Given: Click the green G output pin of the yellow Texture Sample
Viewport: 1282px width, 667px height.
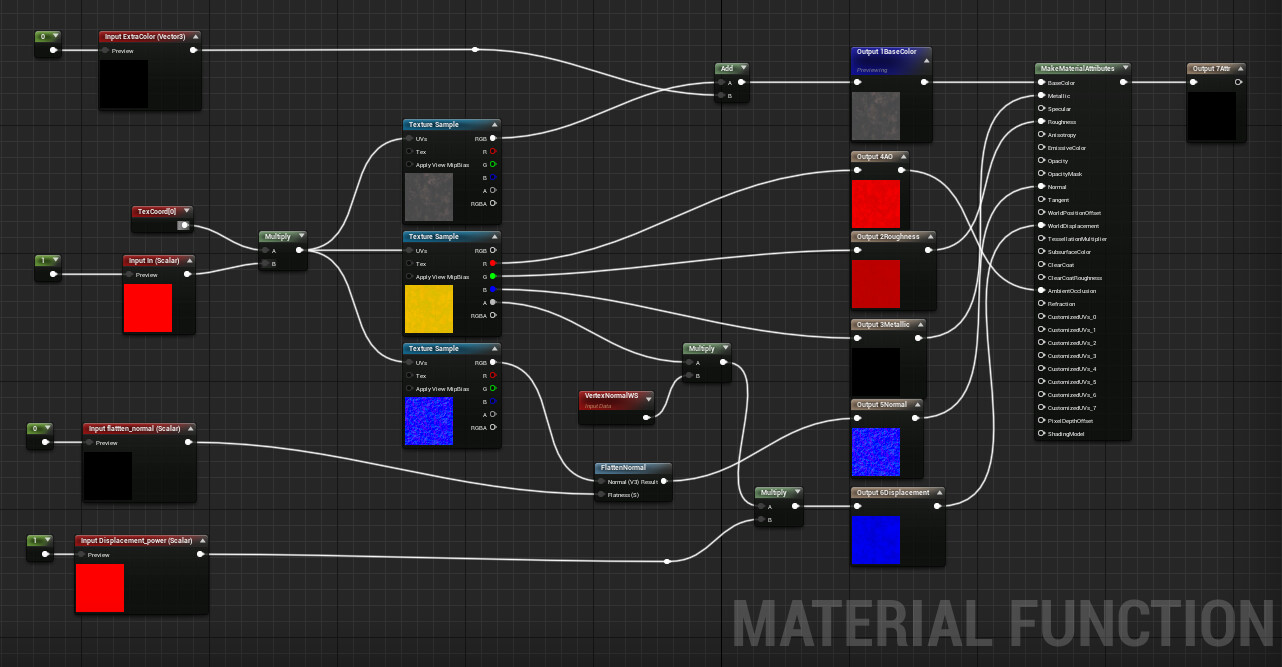Looking at the screenshot, I should click(x=493, y=276).
